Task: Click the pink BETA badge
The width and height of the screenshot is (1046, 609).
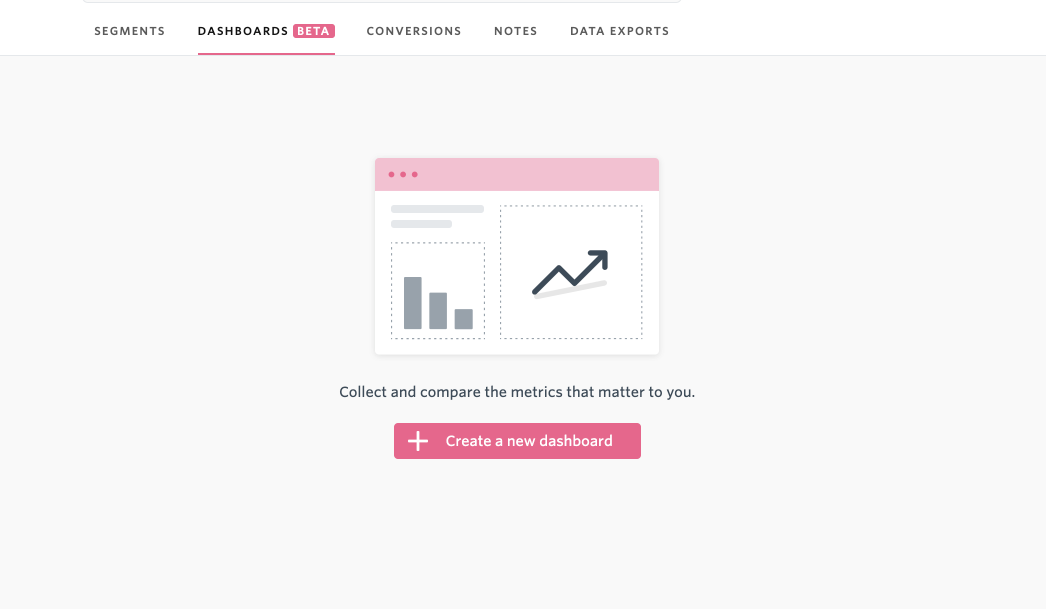Action: (x=314, y=31)
